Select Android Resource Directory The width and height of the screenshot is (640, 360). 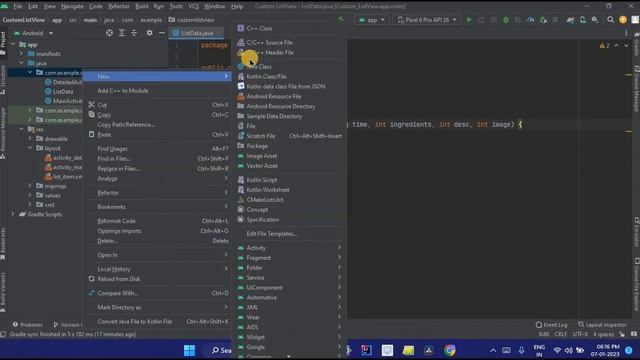click(289, 106)
